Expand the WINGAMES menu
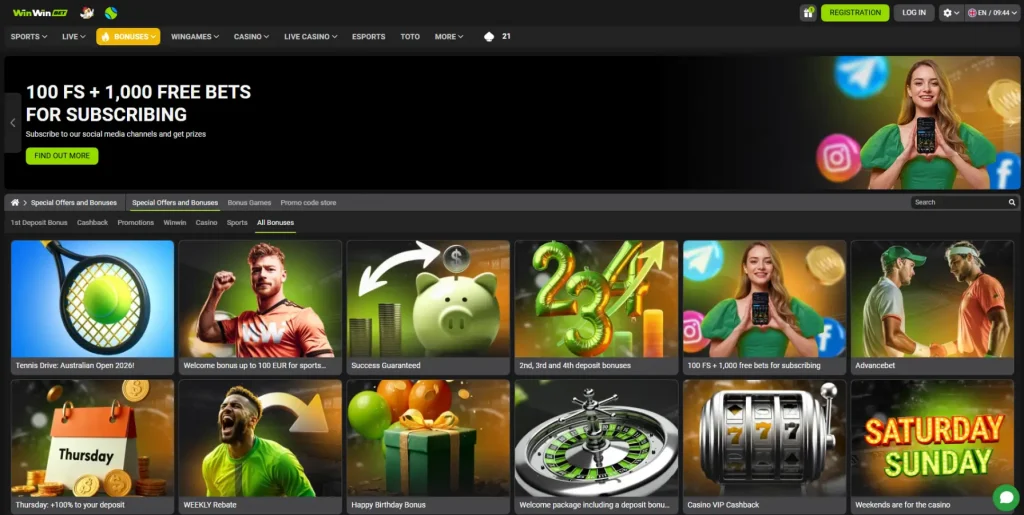This screenshot has height=515, width=1024. 195,37
